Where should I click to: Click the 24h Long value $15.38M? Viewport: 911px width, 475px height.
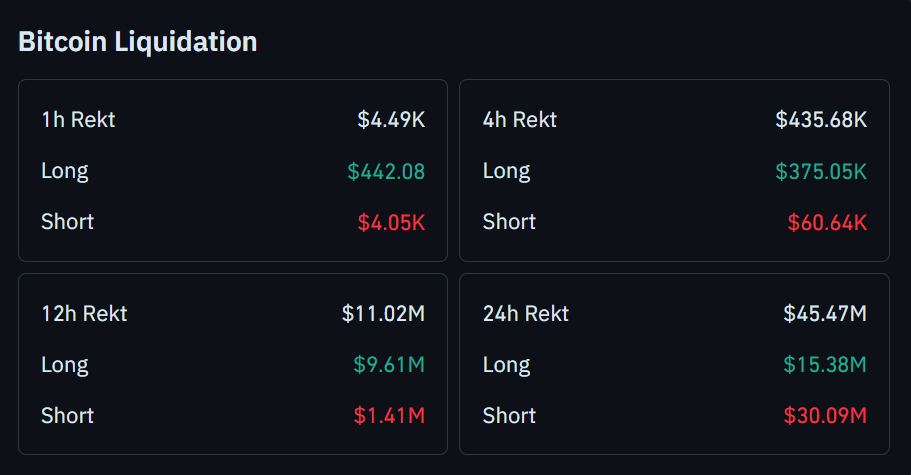pos(825,365)
